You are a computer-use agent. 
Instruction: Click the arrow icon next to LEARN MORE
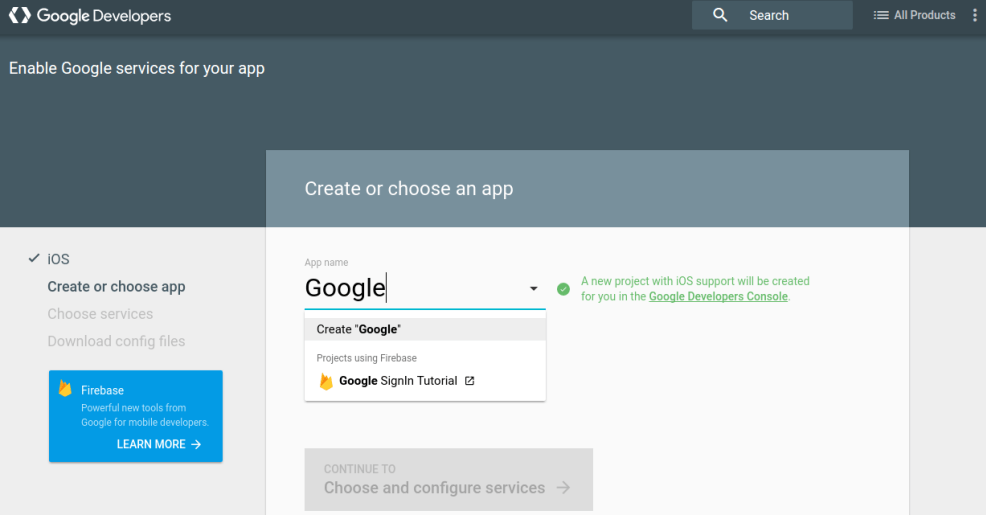point(196,445)
